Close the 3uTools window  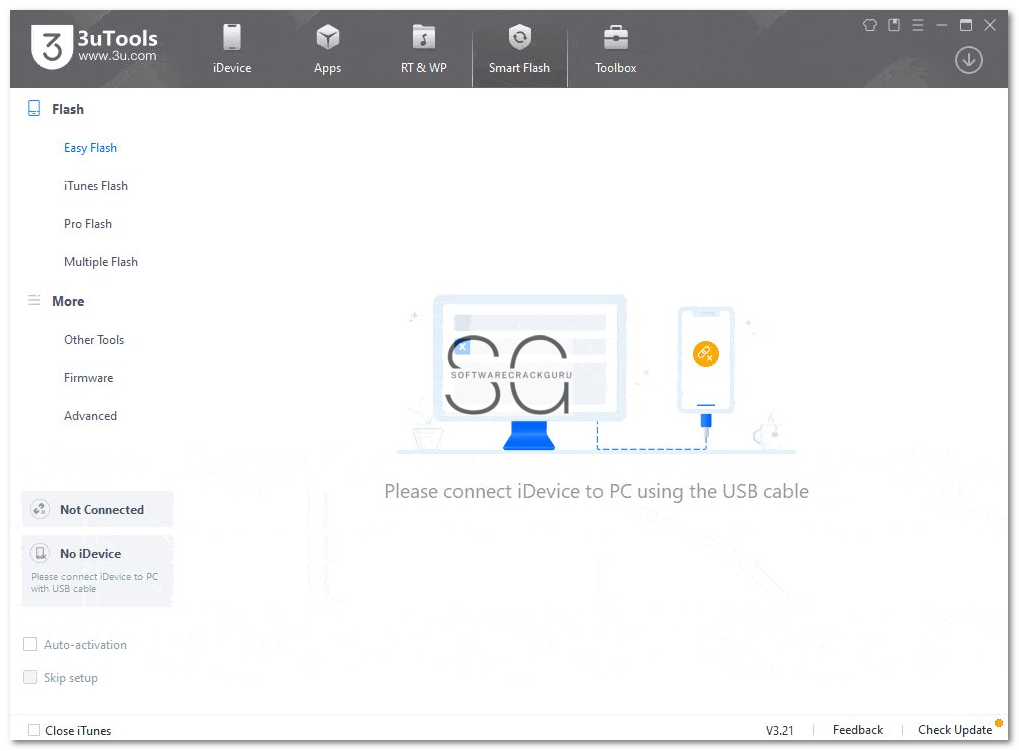[990, 25]
